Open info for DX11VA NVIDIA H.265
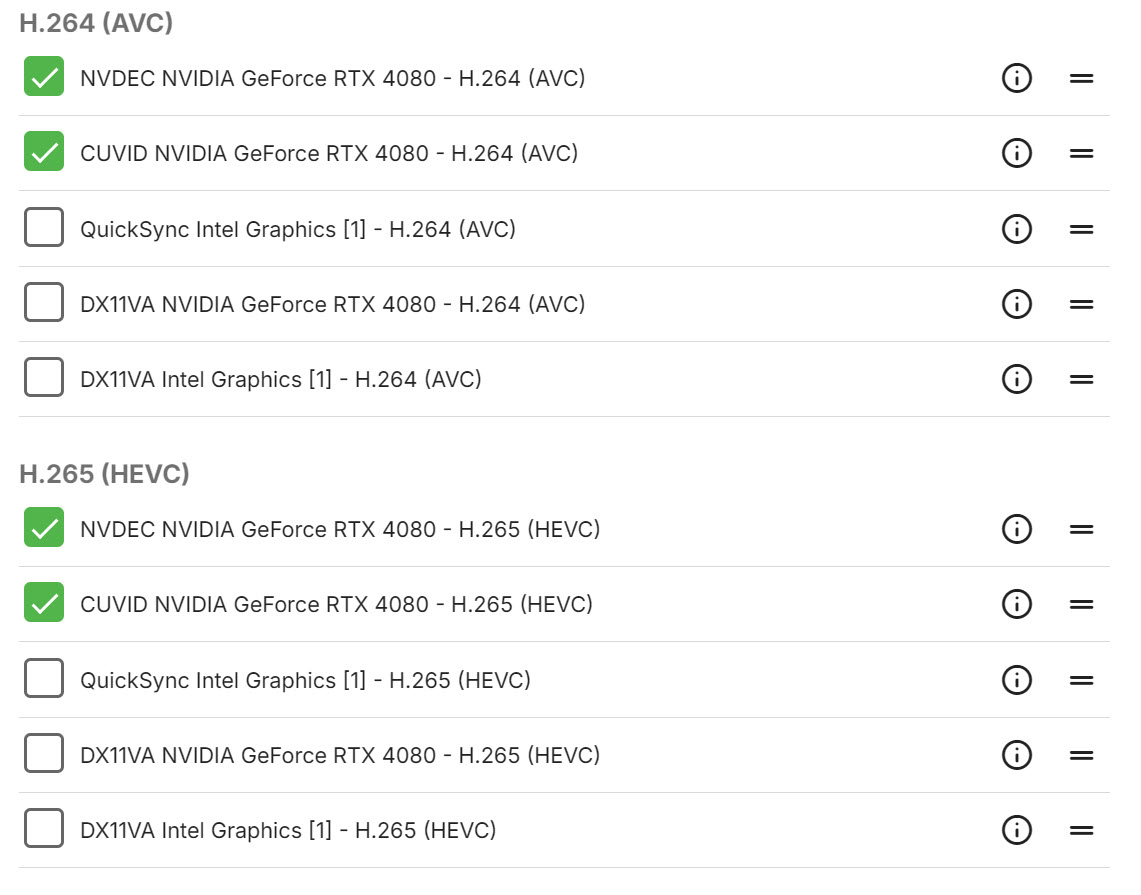 click(x=1016, y=755)
